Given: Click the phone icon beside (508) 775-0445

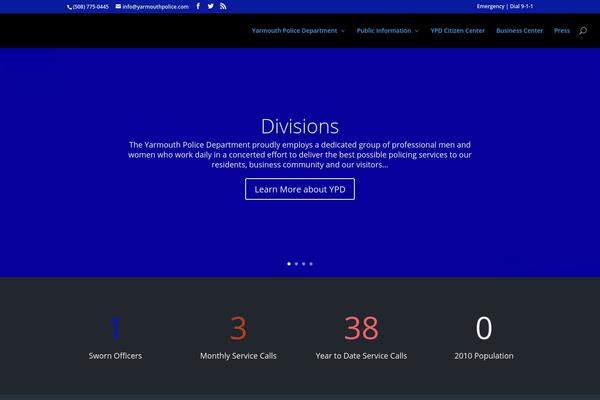Looking at the screenshot, I should click(69, 7).
